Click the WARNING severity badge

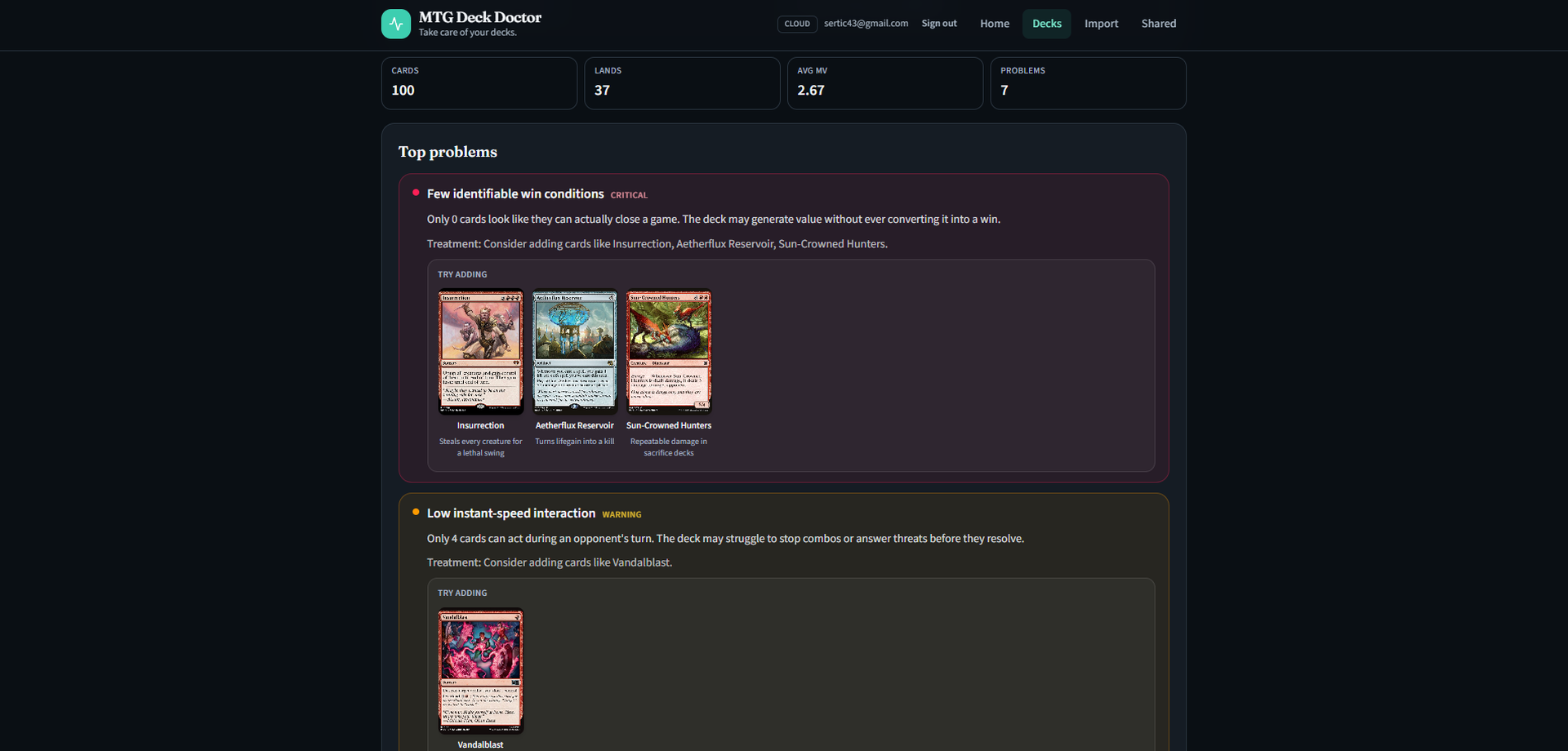pos(621,514)
